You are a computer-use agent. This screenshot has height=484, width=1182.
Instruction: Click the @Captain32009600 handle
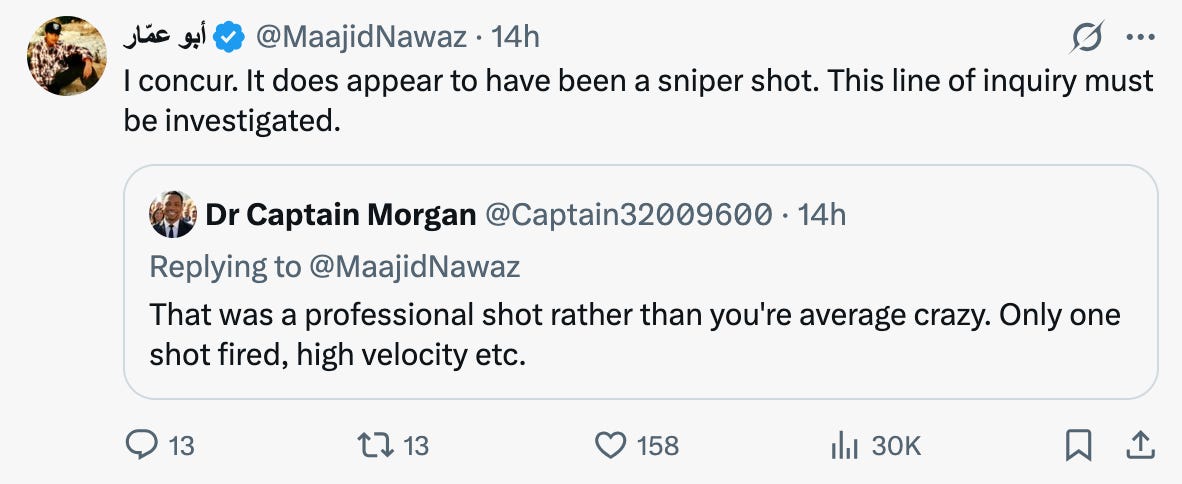click(x=628, y=214)
